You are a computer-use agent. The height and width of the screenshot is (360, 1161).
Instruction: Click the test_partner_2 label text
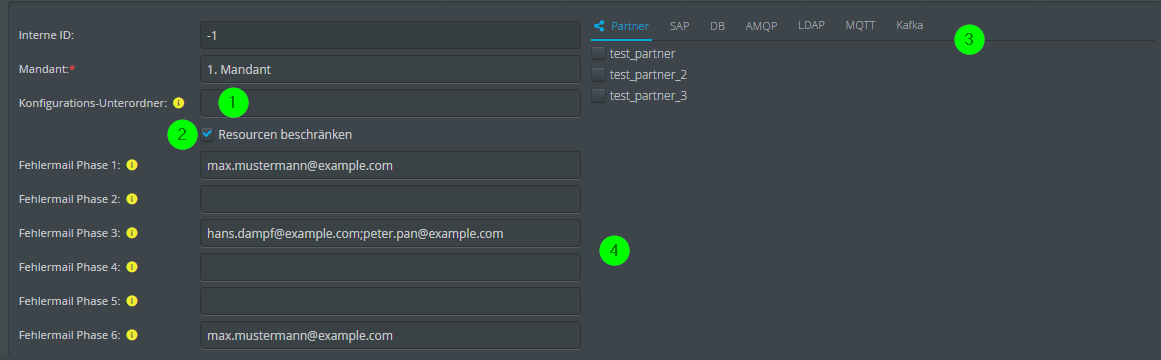pyautogui.click(x=648, y=75)
